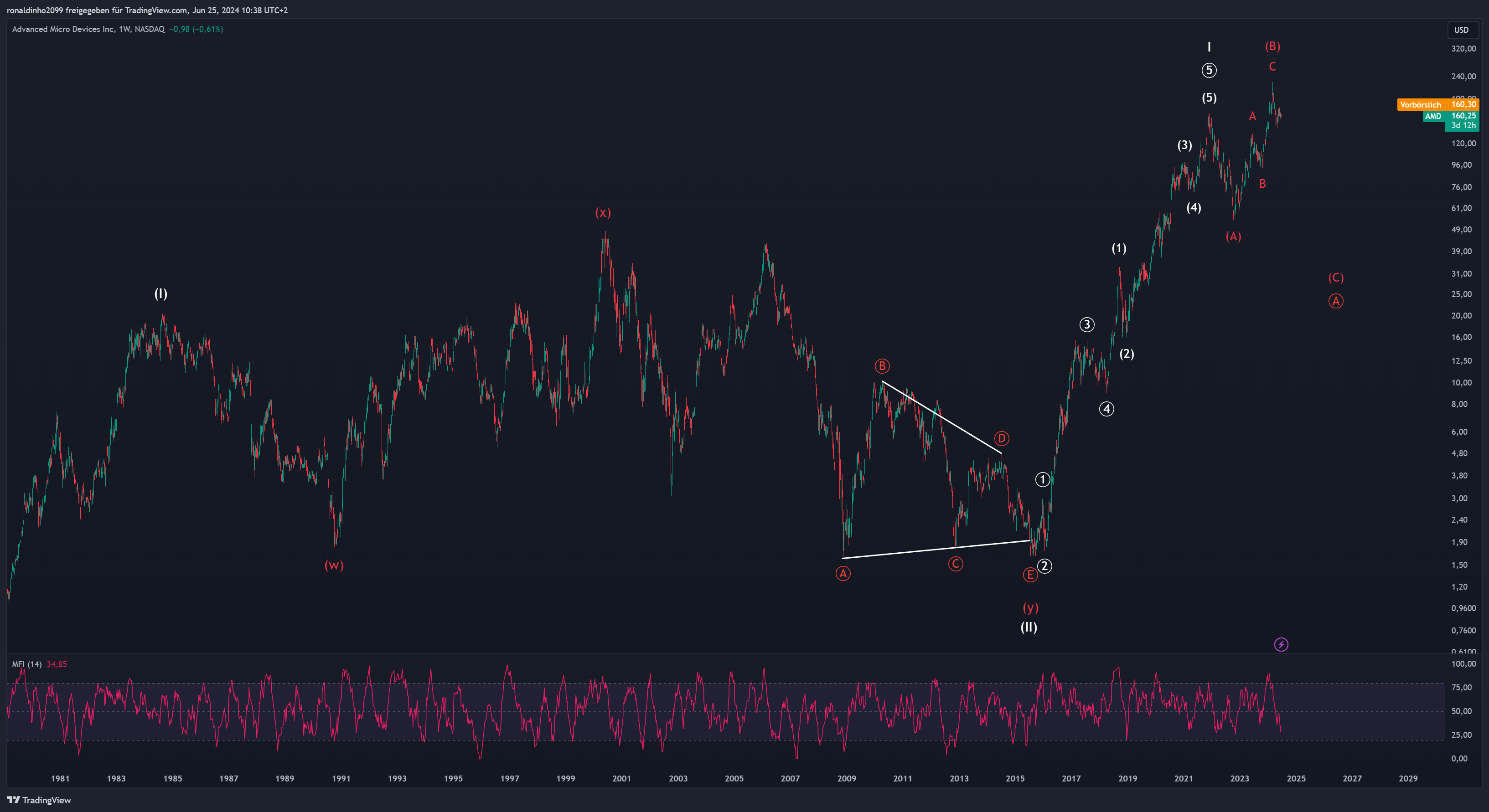Click the white (2) wave label
Screen dimensions: 1489x812
[x=1127, y=354]
